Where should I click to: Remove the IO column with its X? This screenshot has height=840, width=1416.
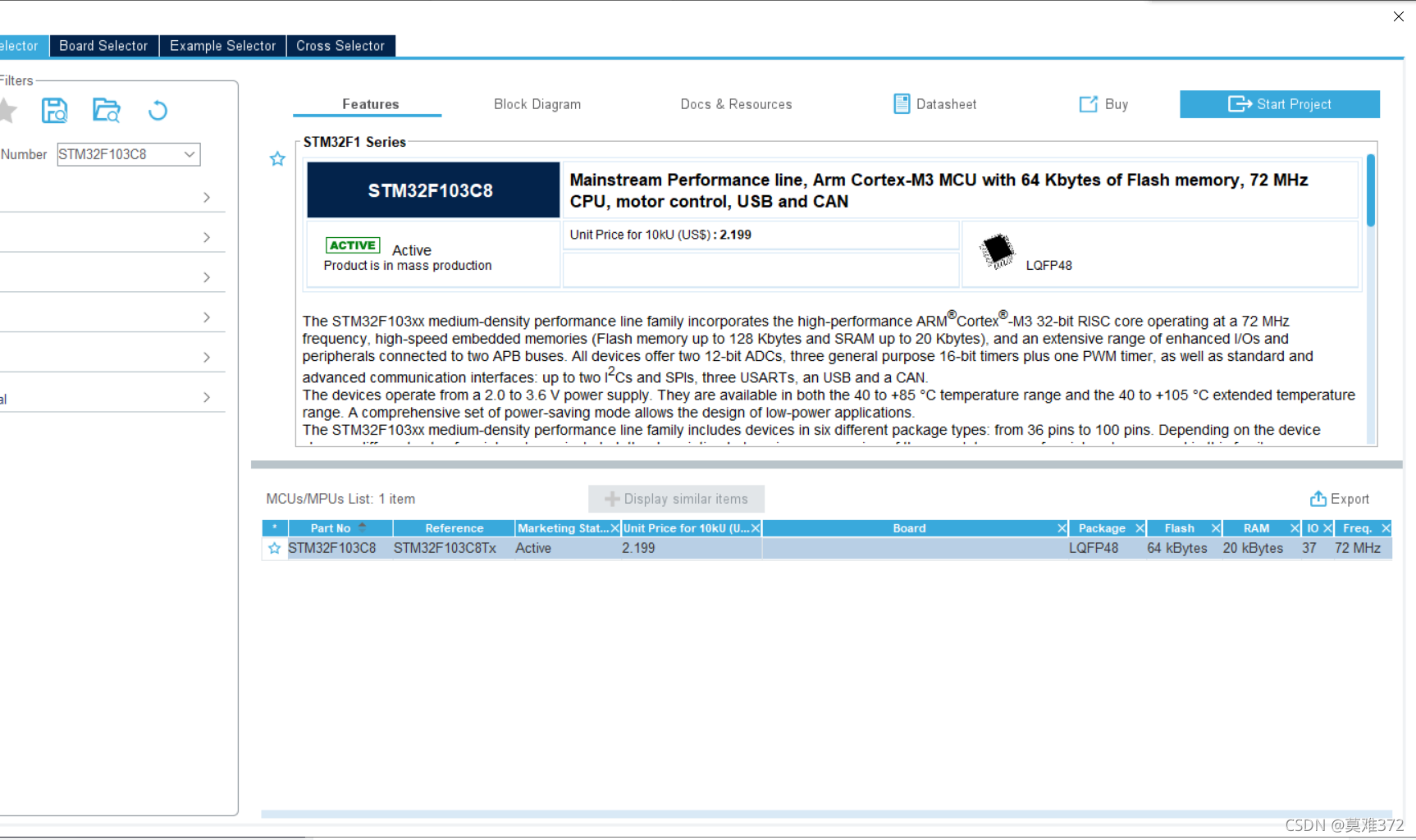(x=1328, y=528)
